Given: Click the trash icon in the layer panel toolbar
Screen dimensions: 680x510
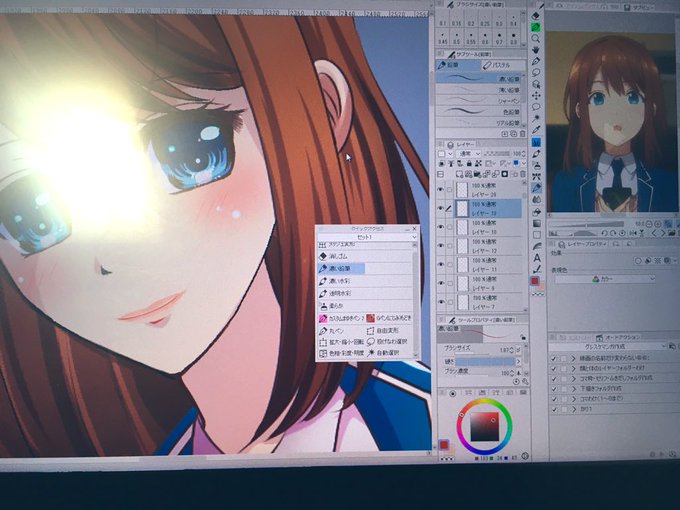Looking at the screenshot, I should 523,174.
